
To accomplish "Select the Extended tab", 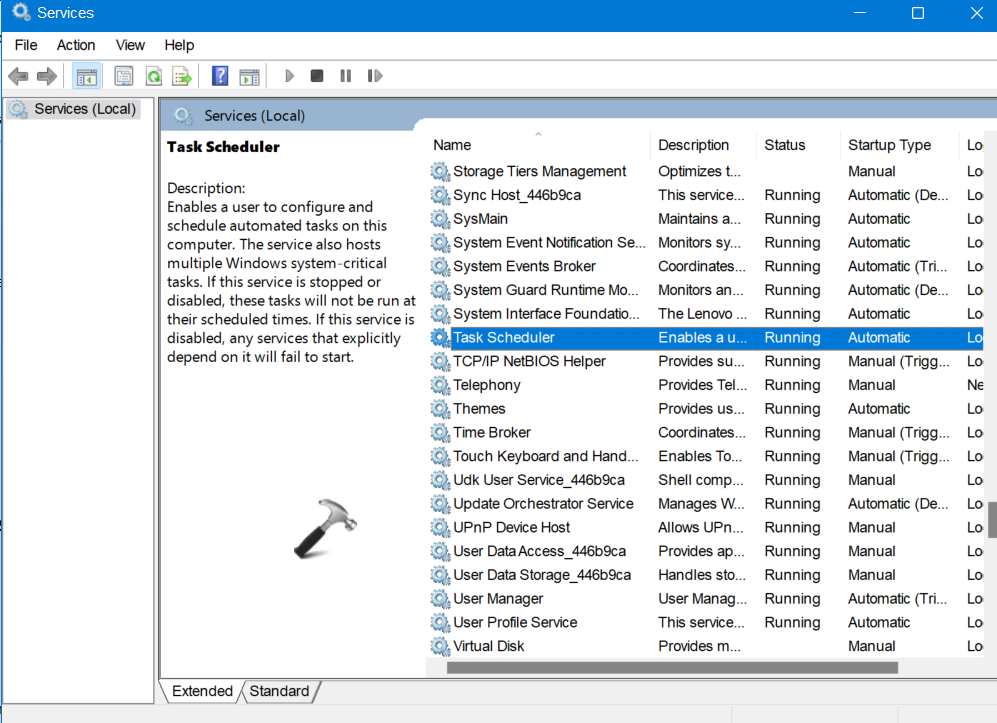I will point(202,691).
